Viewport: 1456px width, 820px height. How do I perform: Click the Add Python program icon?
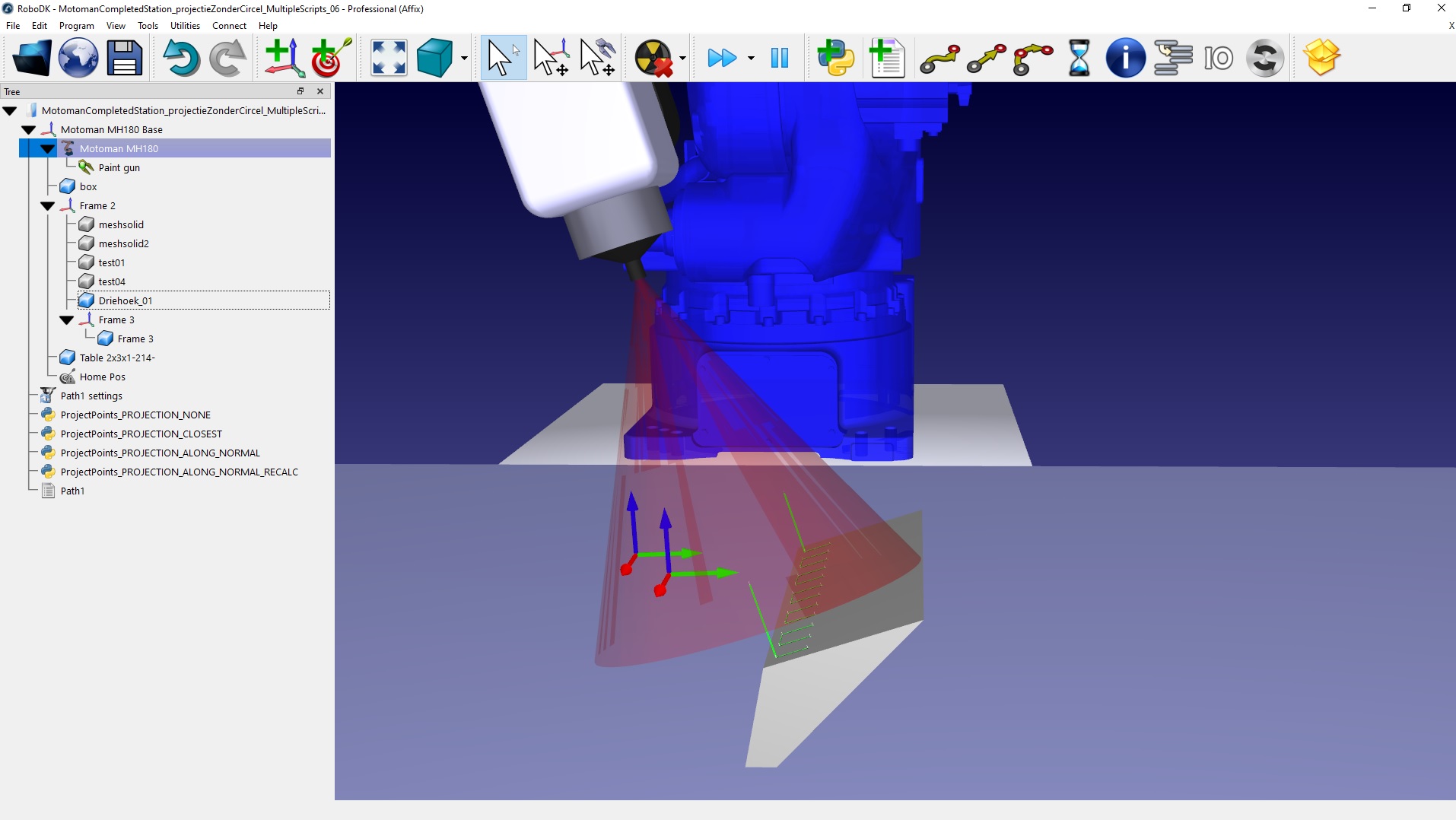point(835,58)
